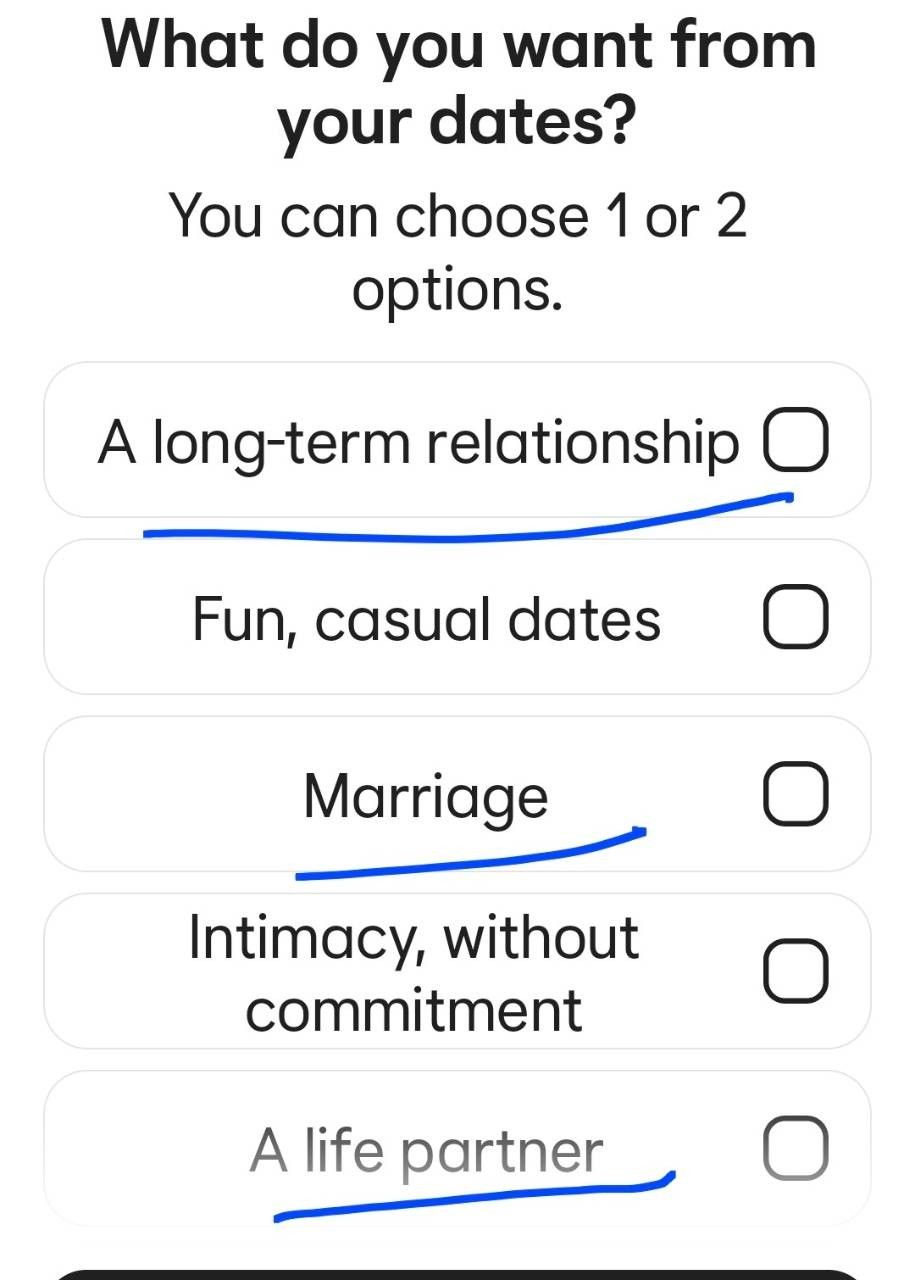Image resolution: width=915 pixels, height=1280 pixels.
Task: Tap the Marriage option card background
Action: pos(457,794)
